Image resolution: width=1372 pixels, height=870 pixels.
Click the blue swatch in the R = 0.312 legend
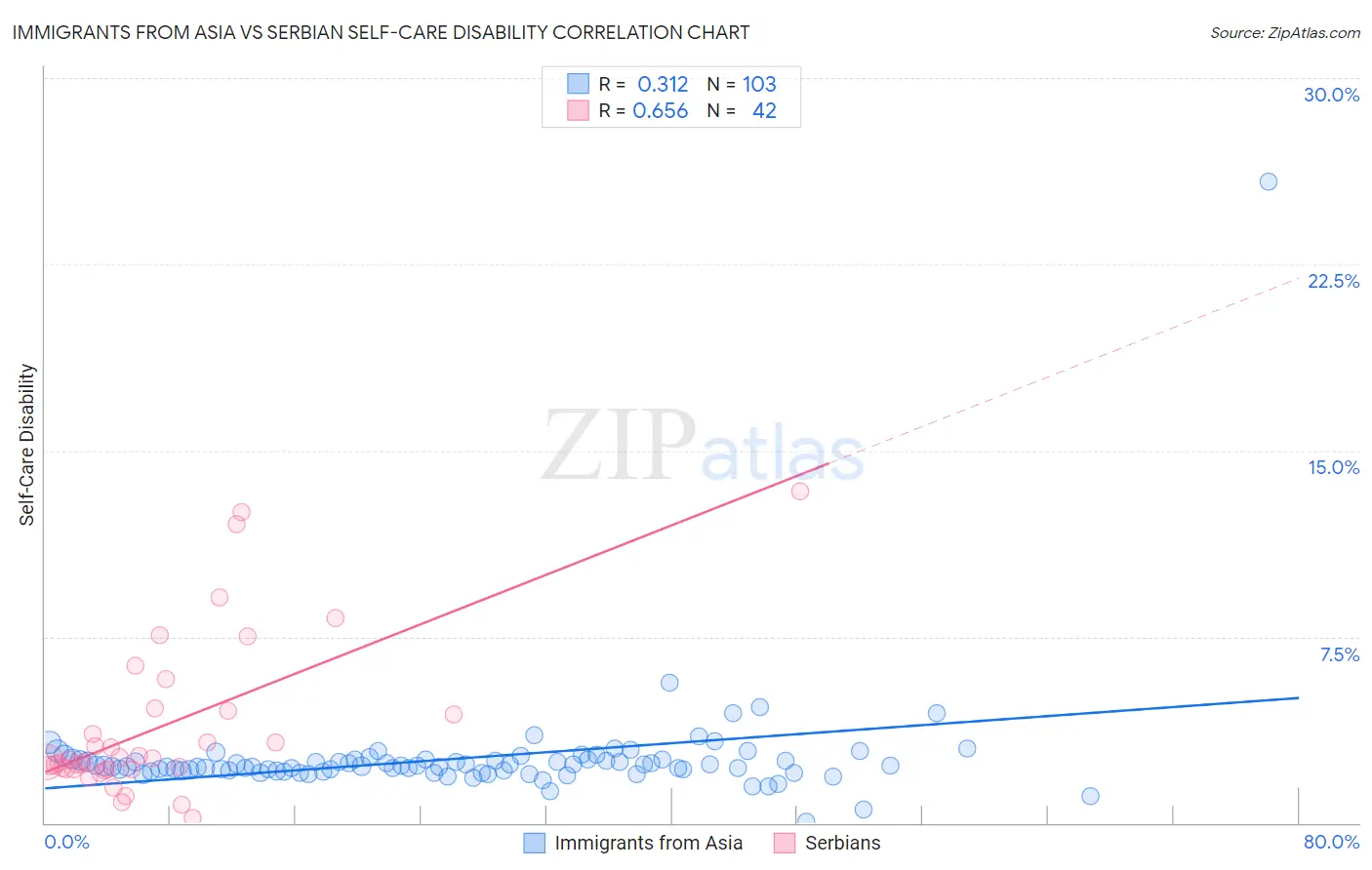point(579,84)
